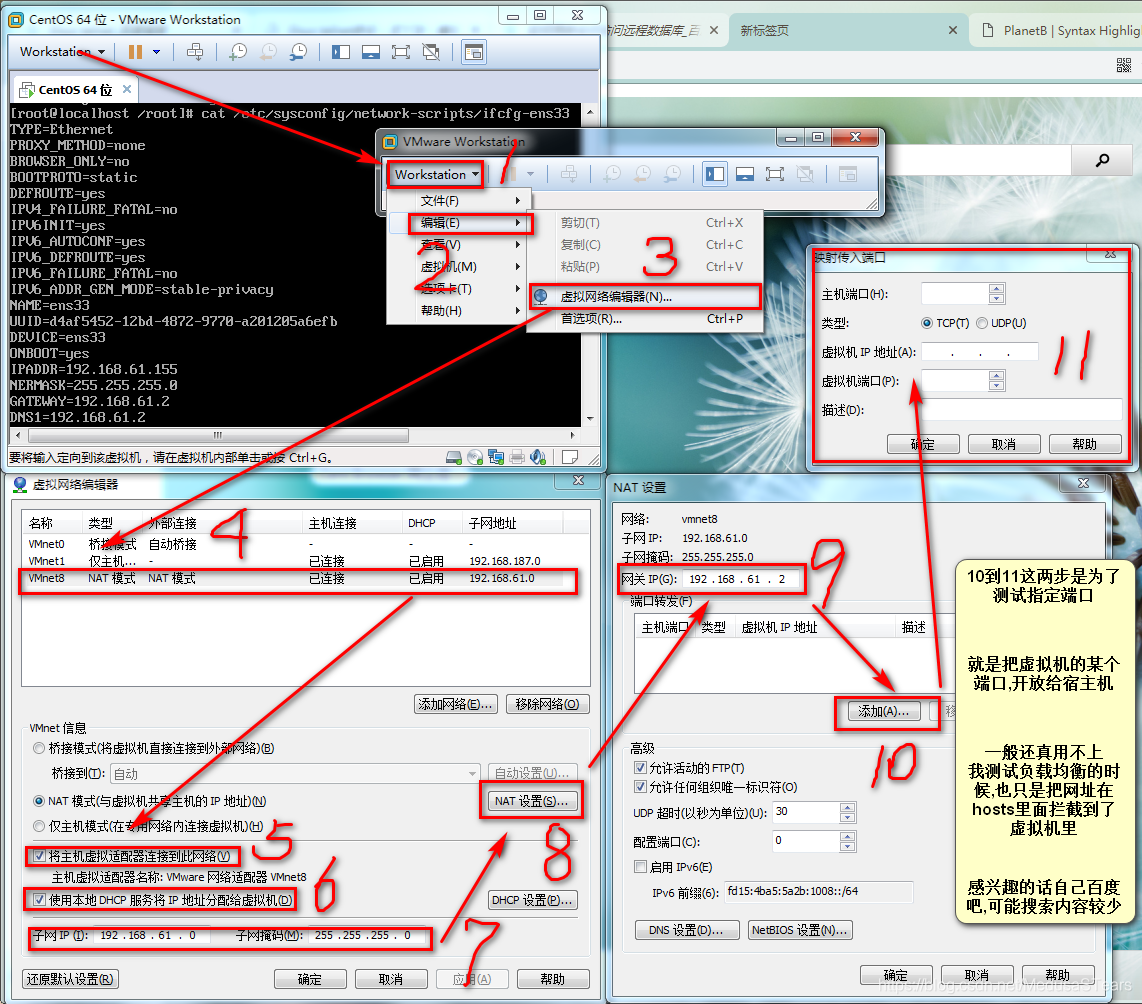
Task: Select 桥接模式 radio button
Action: tap(39, 748)
